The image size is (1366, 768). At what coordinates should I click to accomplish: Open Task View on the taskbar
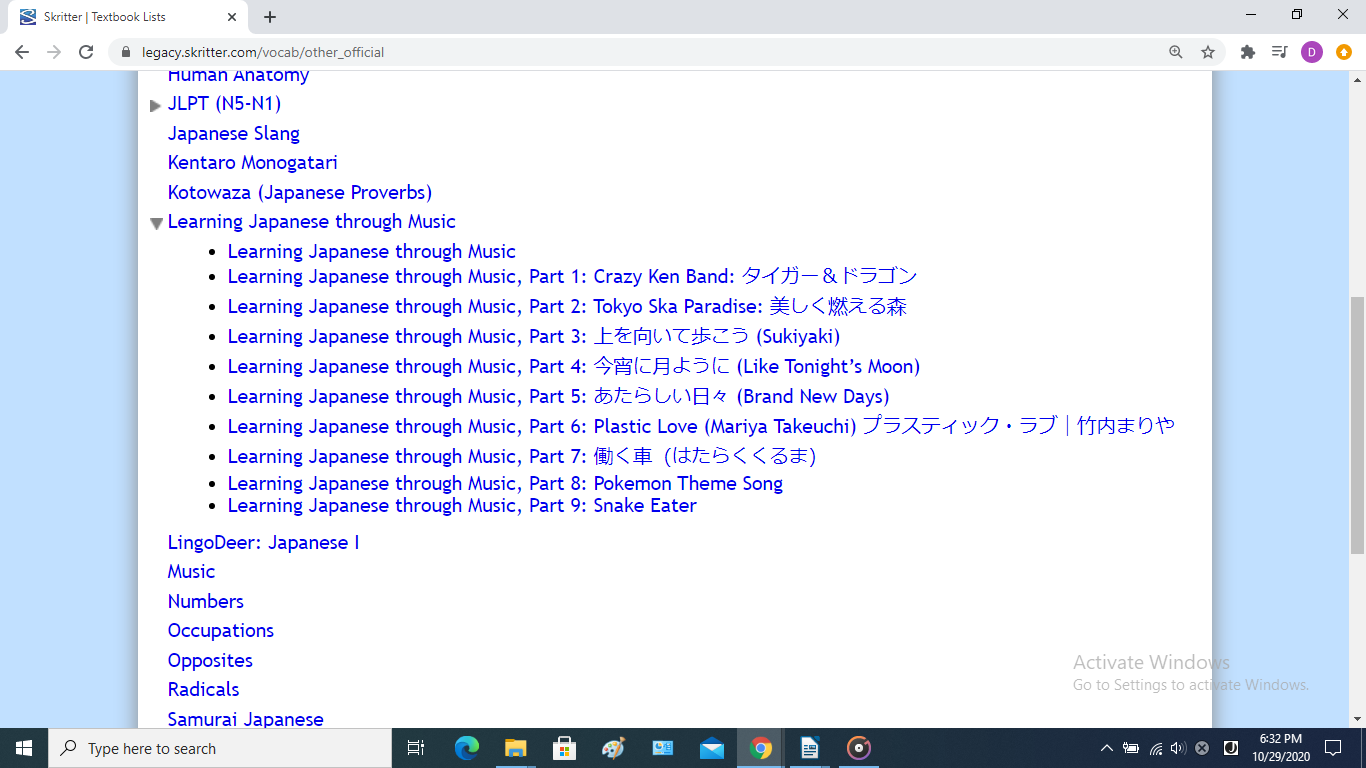pos(416,748)
